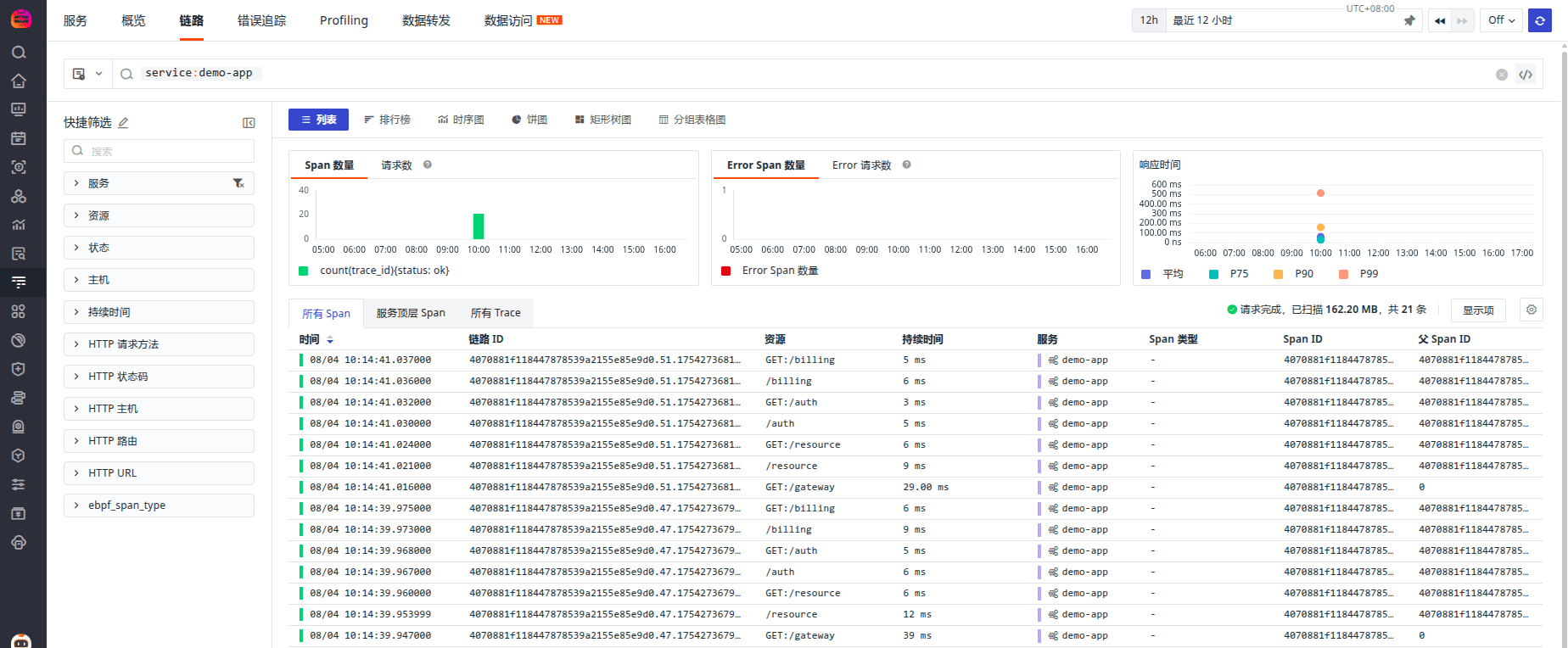This screenshot has height=648, width=1568.
Task: Click the refresh button in top bar
Action: point(1540,20)
